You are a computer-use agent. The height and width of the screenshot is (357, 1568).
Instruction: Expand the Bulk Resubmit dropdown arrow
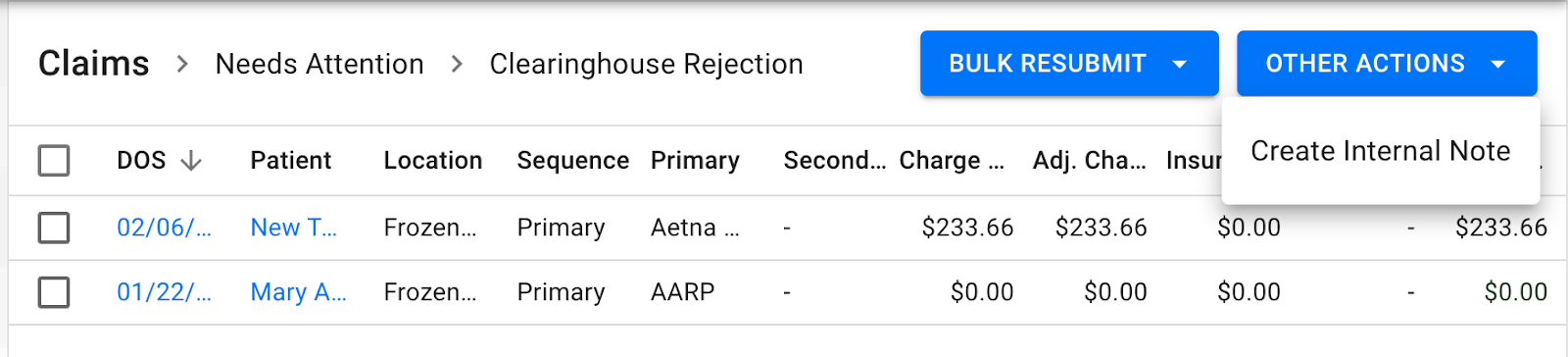pyautogui.click(x=1180, y=64)
